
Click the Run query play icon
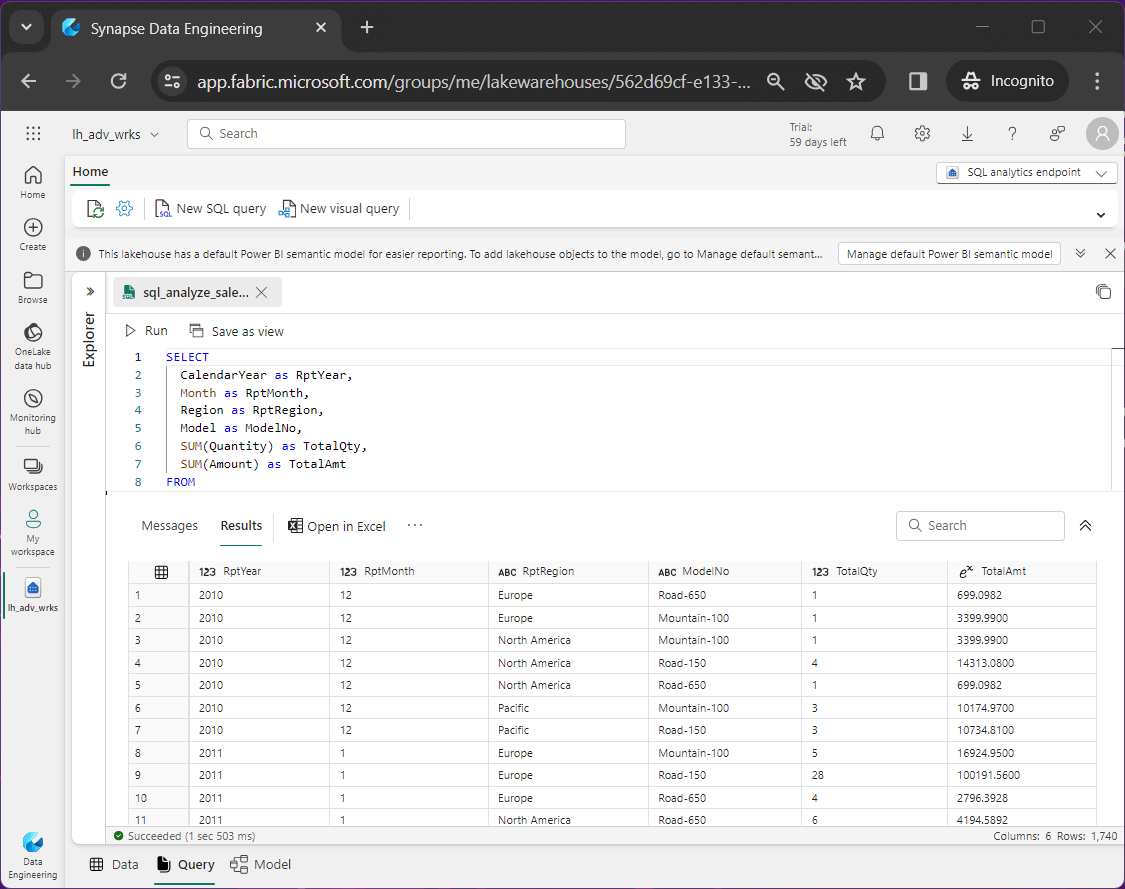pos(131,331)
